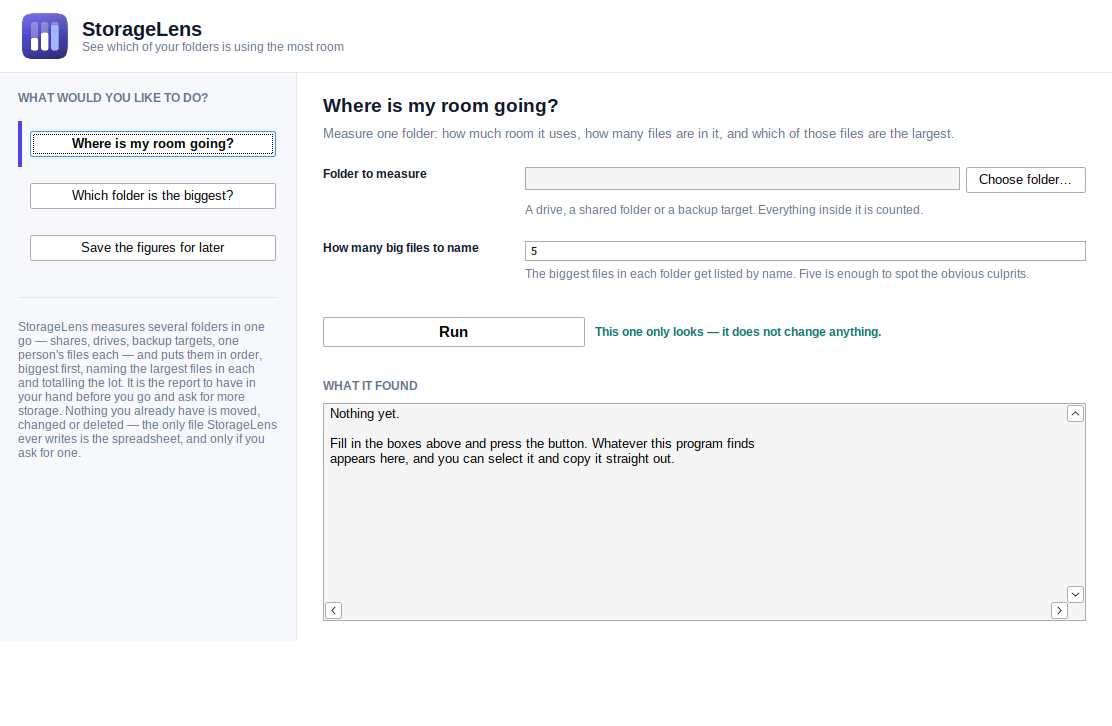The image size is (1112, 726).
Task: Open "Which folder is the biggest?" task
Action: (x=152, y=196)
